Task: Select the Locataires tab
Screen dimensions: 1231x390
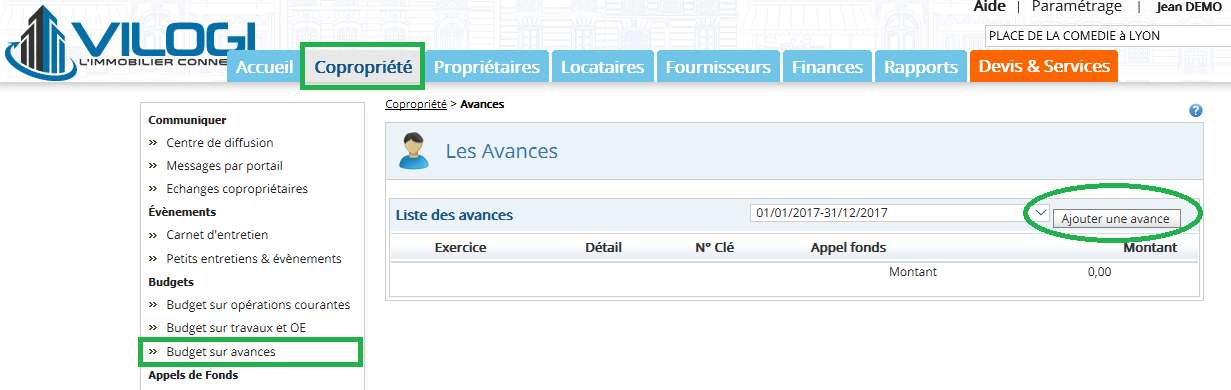Action: [603, 67]
